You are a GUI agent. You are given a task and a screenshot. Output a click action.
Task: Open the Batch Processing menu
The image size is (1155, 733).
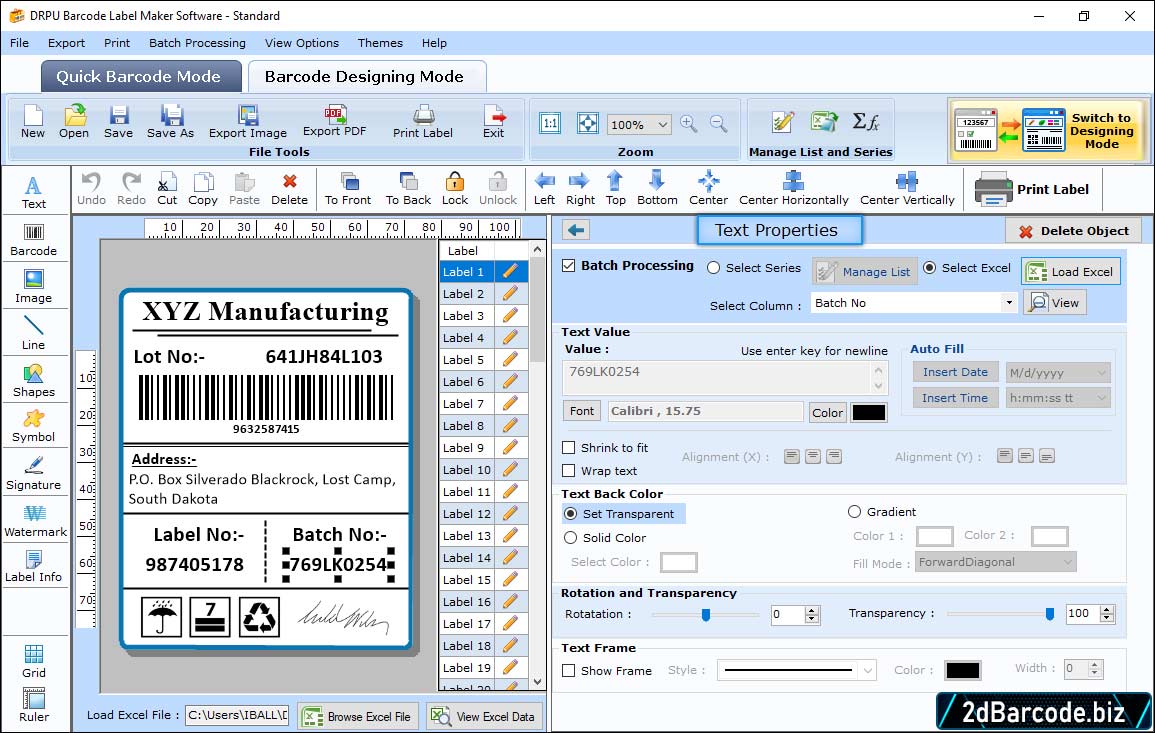[197, 43]
